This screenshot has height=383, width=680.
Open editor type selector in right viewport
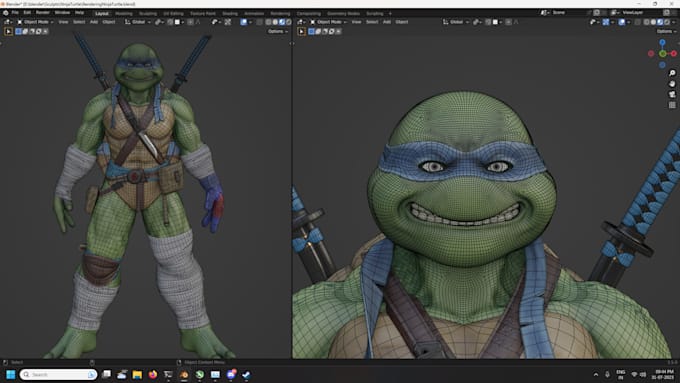(301, 22)
